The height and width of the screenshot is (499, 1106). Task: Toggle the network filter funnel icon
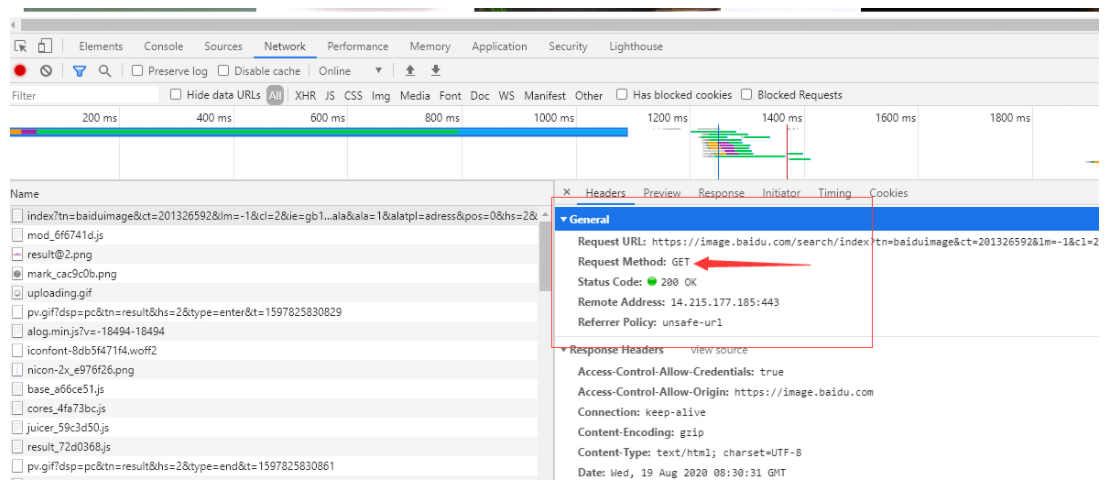(x=79, y=71)
